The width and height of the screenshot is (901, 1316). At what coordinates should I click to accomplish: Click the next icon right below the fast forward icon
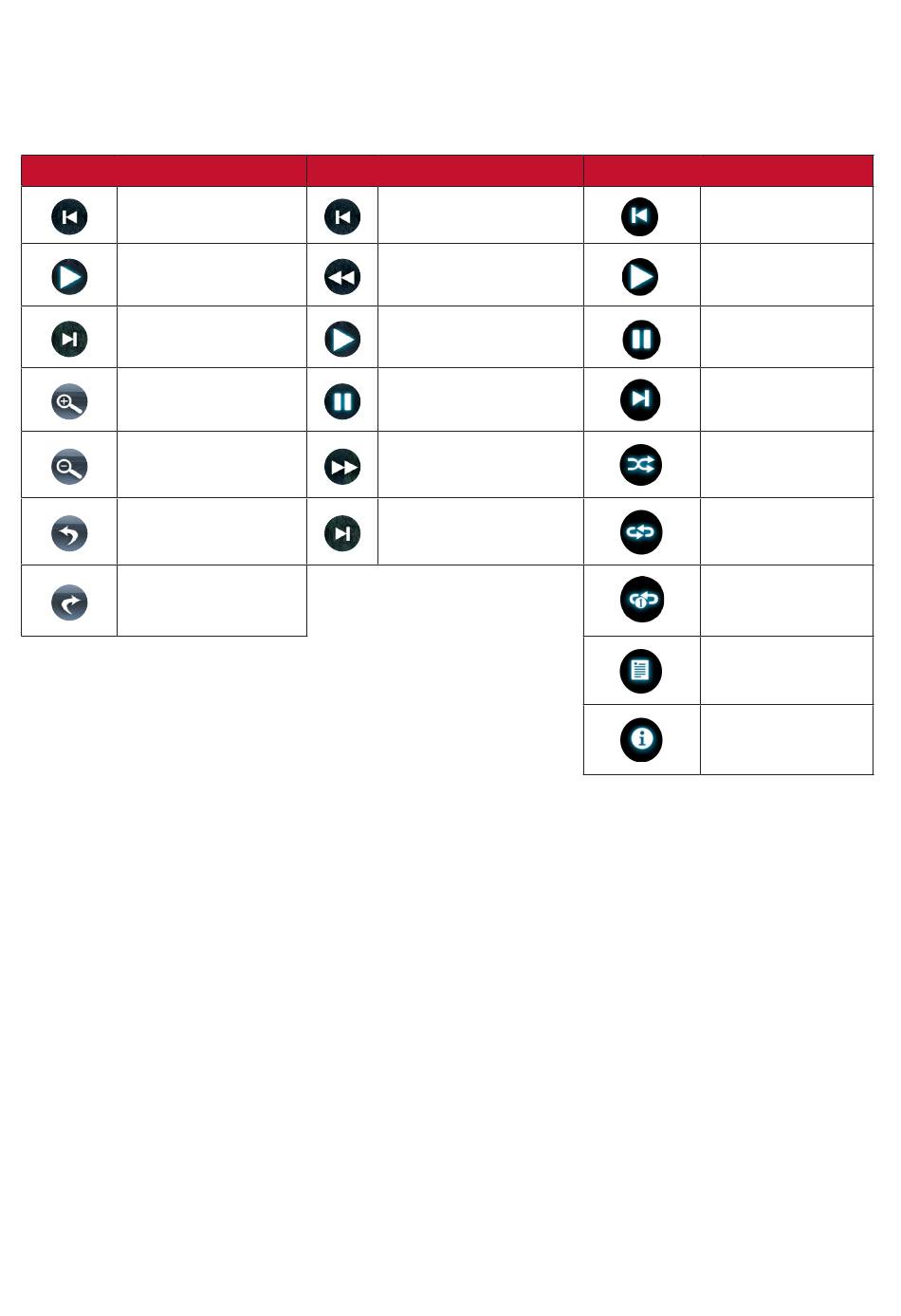(x=342, y=533)
